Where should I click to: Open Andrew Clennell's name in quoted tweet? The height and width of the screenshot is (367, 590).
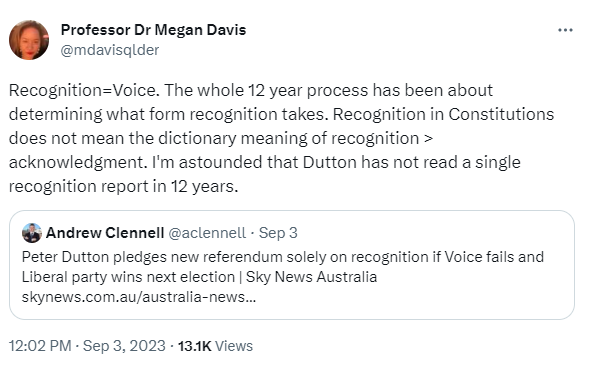coord(105,233)
